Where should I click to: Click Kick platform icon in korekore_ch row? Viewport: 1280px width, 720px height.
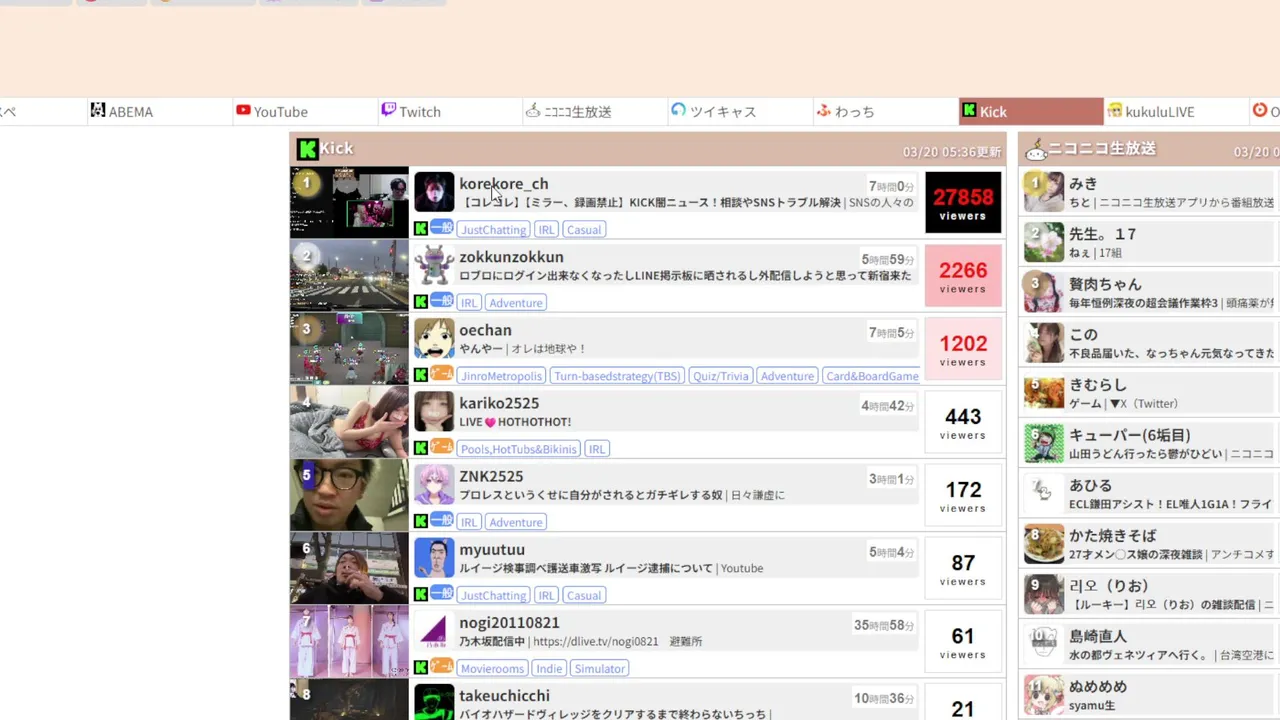pos(421,229)
